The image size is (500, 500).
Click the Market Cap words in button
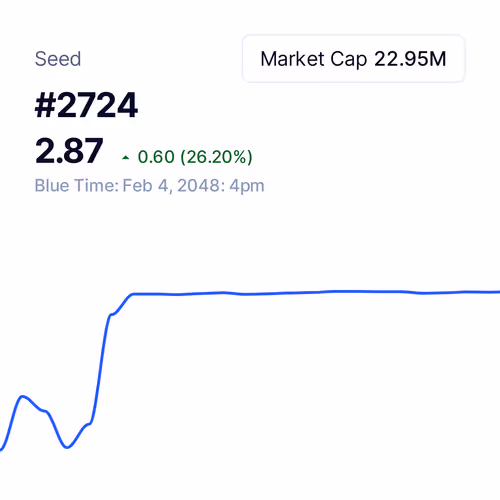(x=314, y=59)
